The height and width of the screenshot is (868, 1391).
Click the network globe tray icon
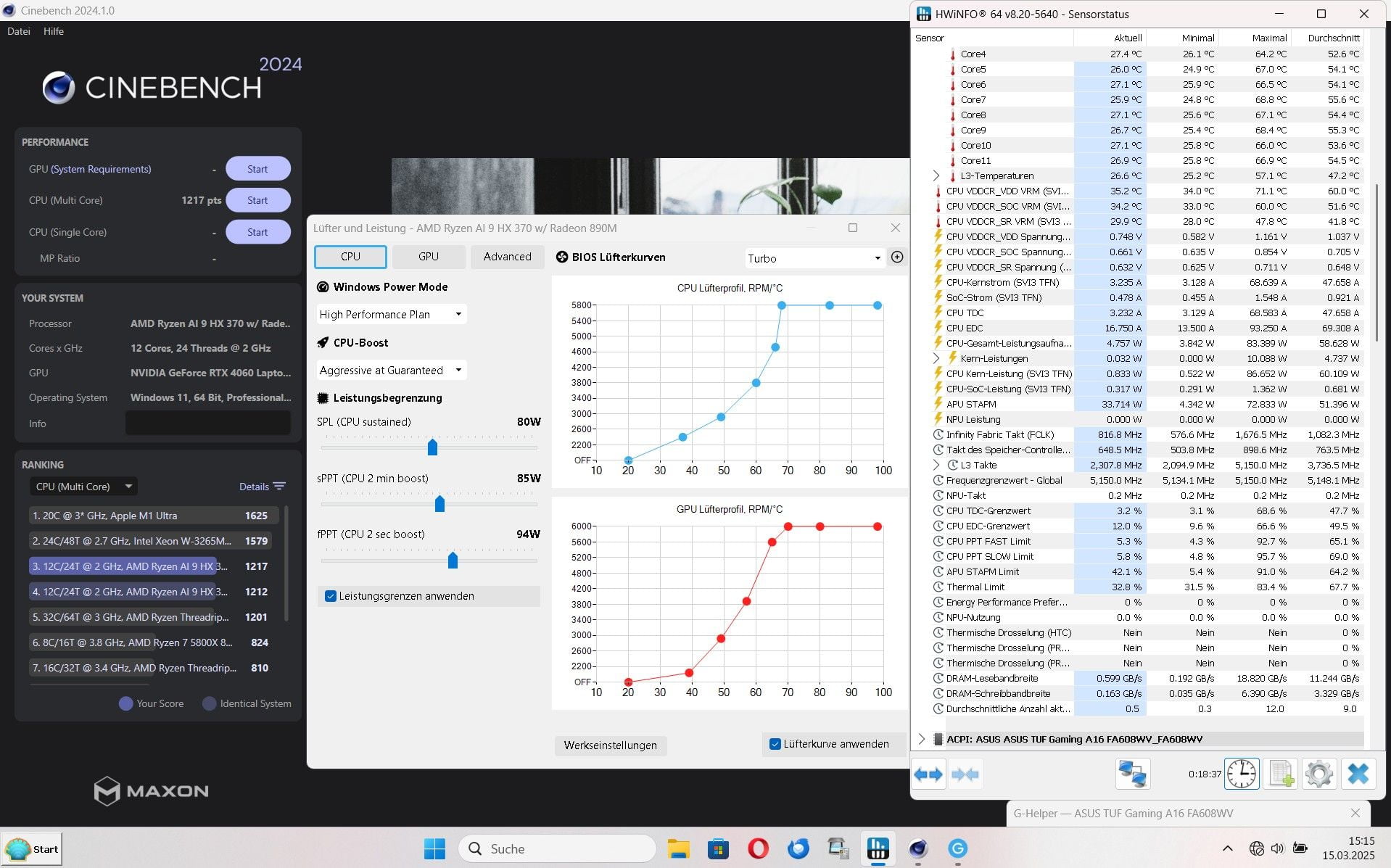coord(1257,848)
